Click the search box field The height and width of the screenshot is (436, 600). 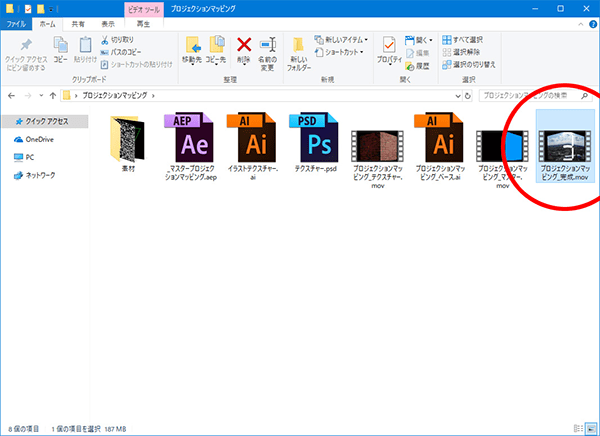[x=535, y=96]
